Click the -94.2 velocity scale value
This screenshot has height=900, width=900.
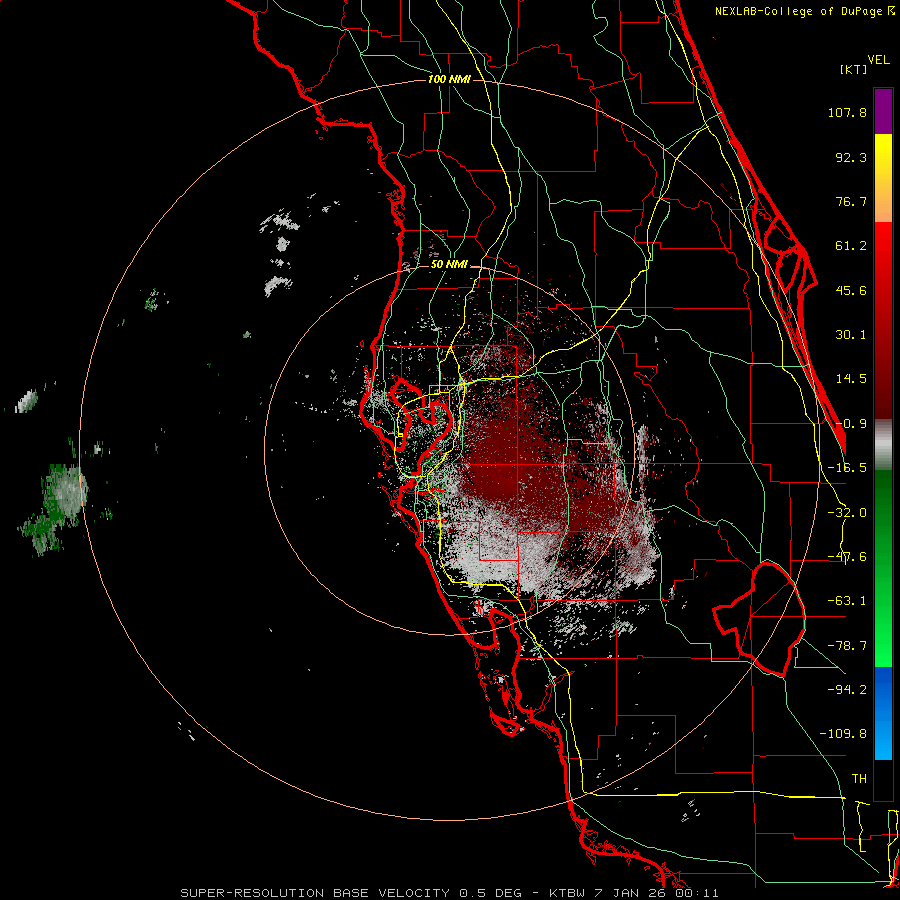(x=847, y=689)
